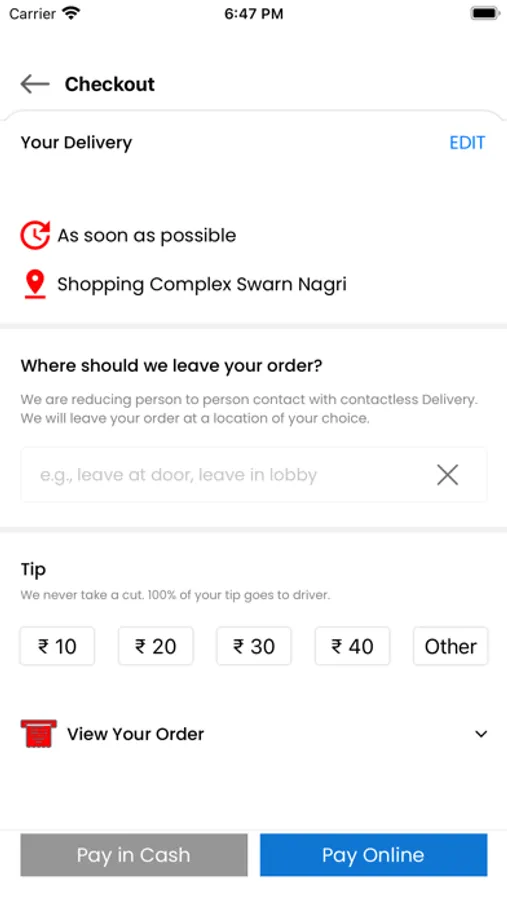
Task: Select the ₹ 10 tip option
Action: click(57, 646)
